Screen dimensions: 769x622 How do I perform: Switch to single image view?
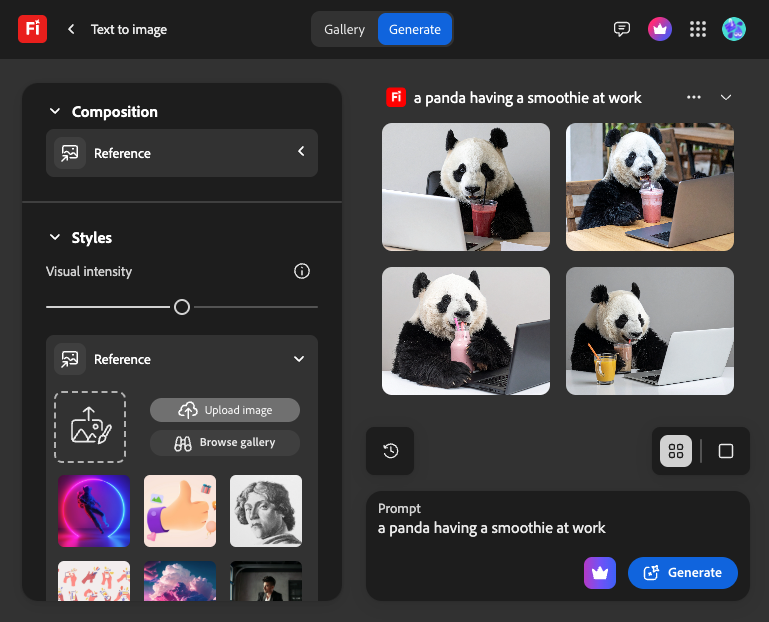[x=726, y=451]
